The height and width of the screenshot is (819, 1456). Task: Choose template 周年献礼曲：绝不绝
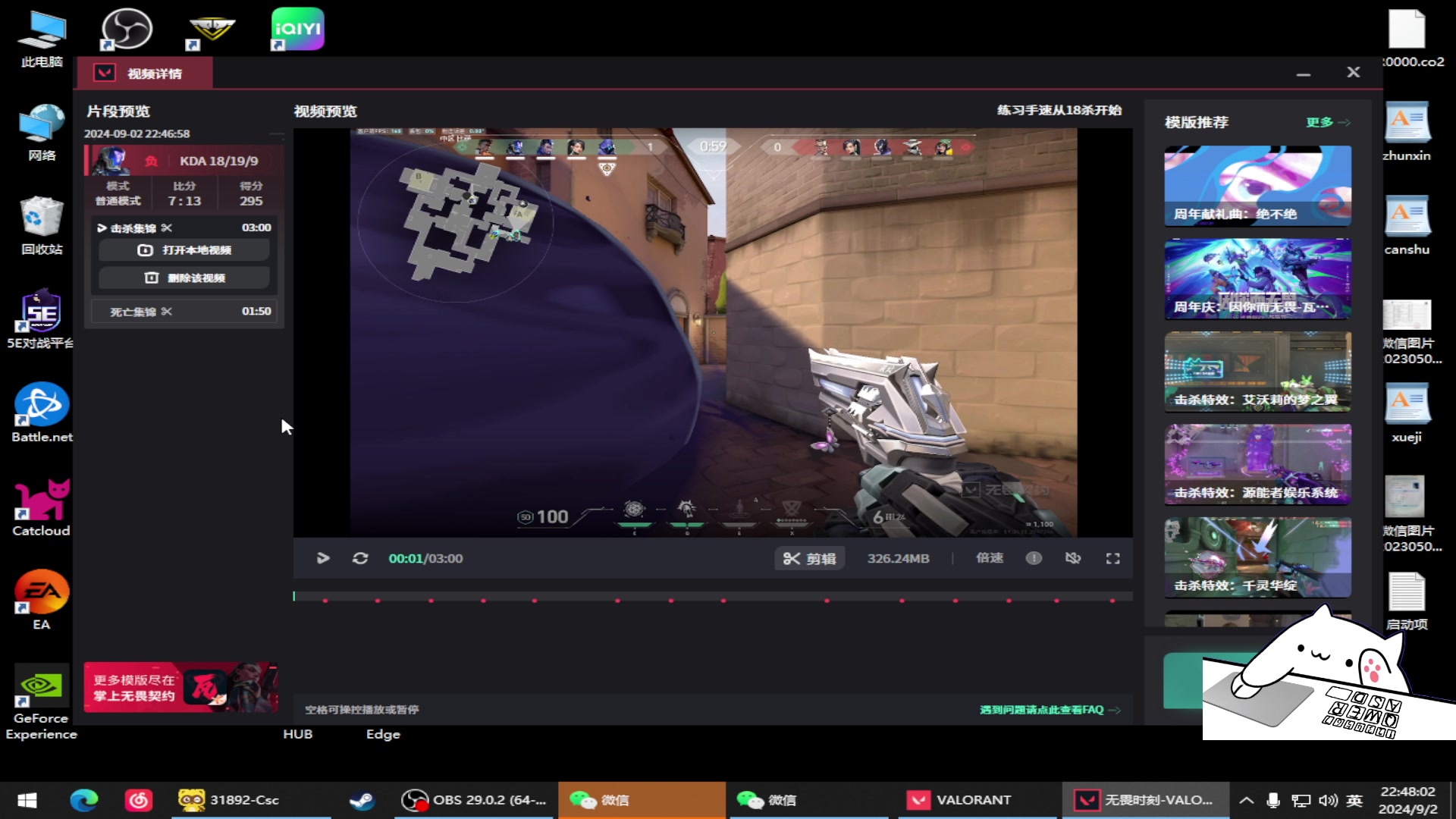(1257, 186)
